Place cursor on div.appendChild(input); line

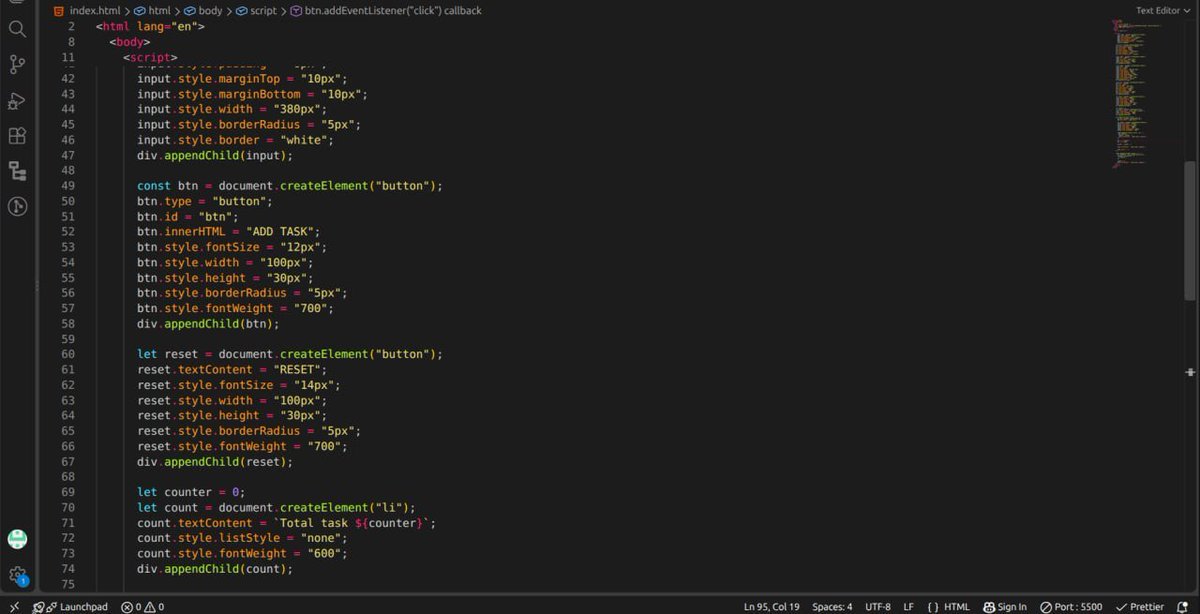click(x=215, y=155)
